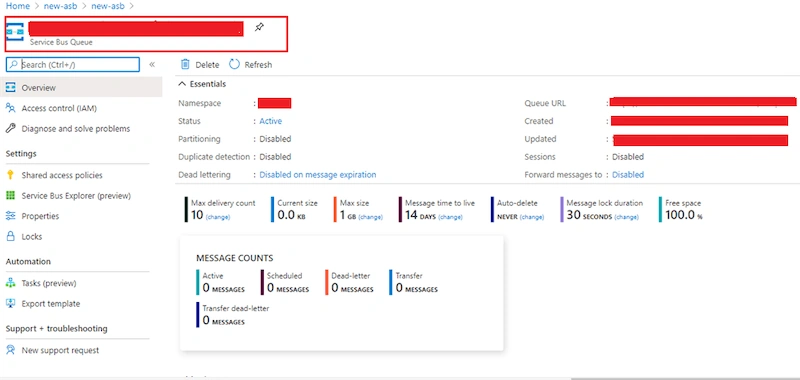This screenshot has width=800, height=380.
Task: Focus the Search (Ctrl+/) field
Action: tap(72, 64)
